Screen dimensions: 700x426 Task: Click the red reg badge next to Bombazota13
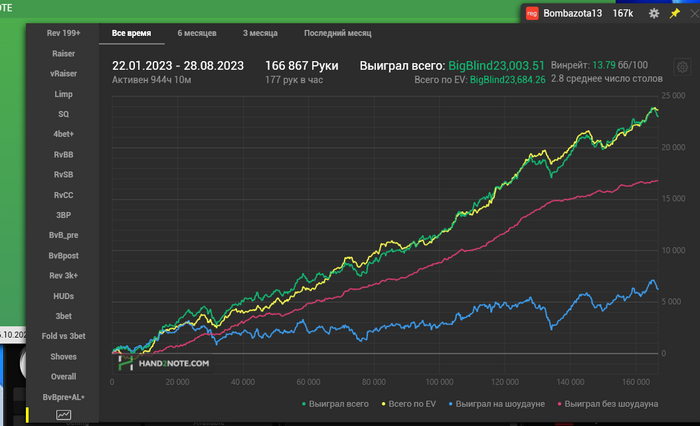click(x=532, y=13)
